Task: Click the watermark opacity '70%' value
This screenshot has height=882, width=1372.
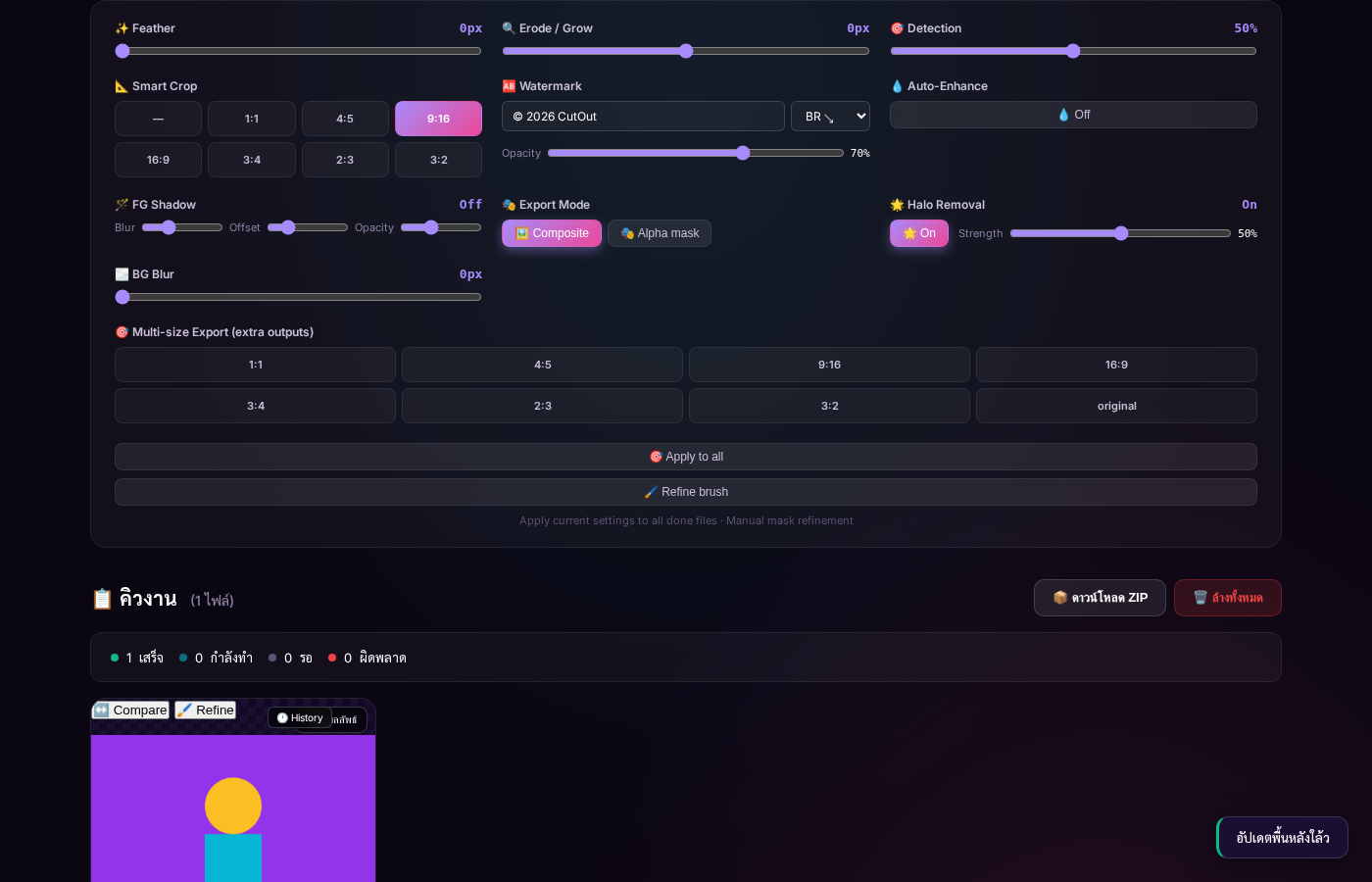Action: [859, 153]
